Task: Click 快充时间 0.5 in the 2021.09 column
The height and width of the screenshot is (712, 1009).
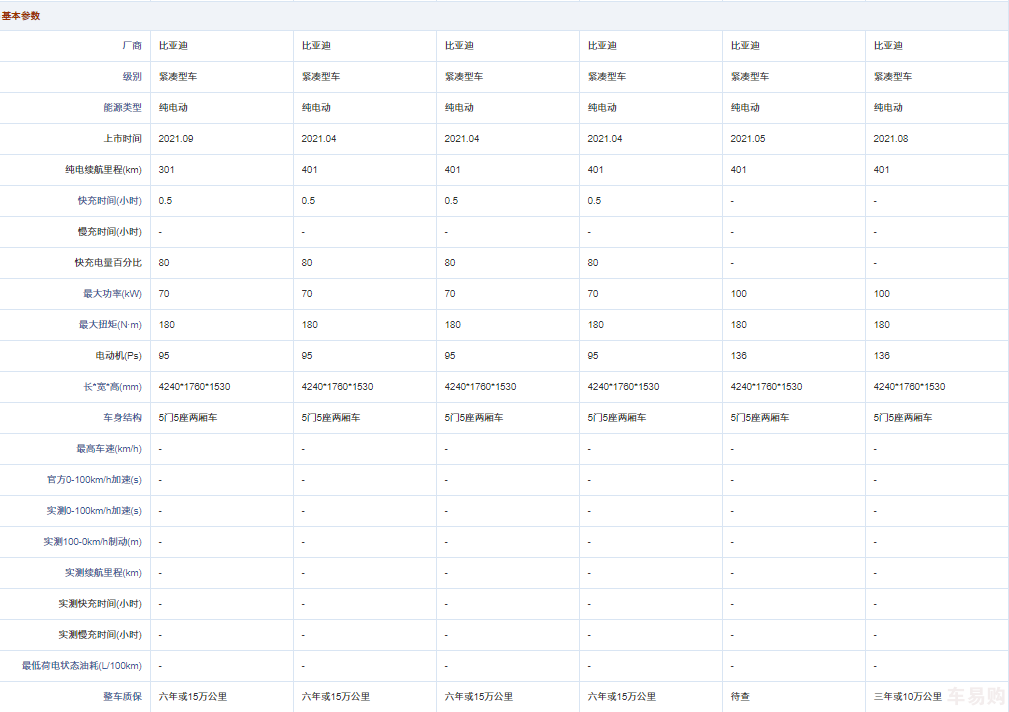Action: 165,201
